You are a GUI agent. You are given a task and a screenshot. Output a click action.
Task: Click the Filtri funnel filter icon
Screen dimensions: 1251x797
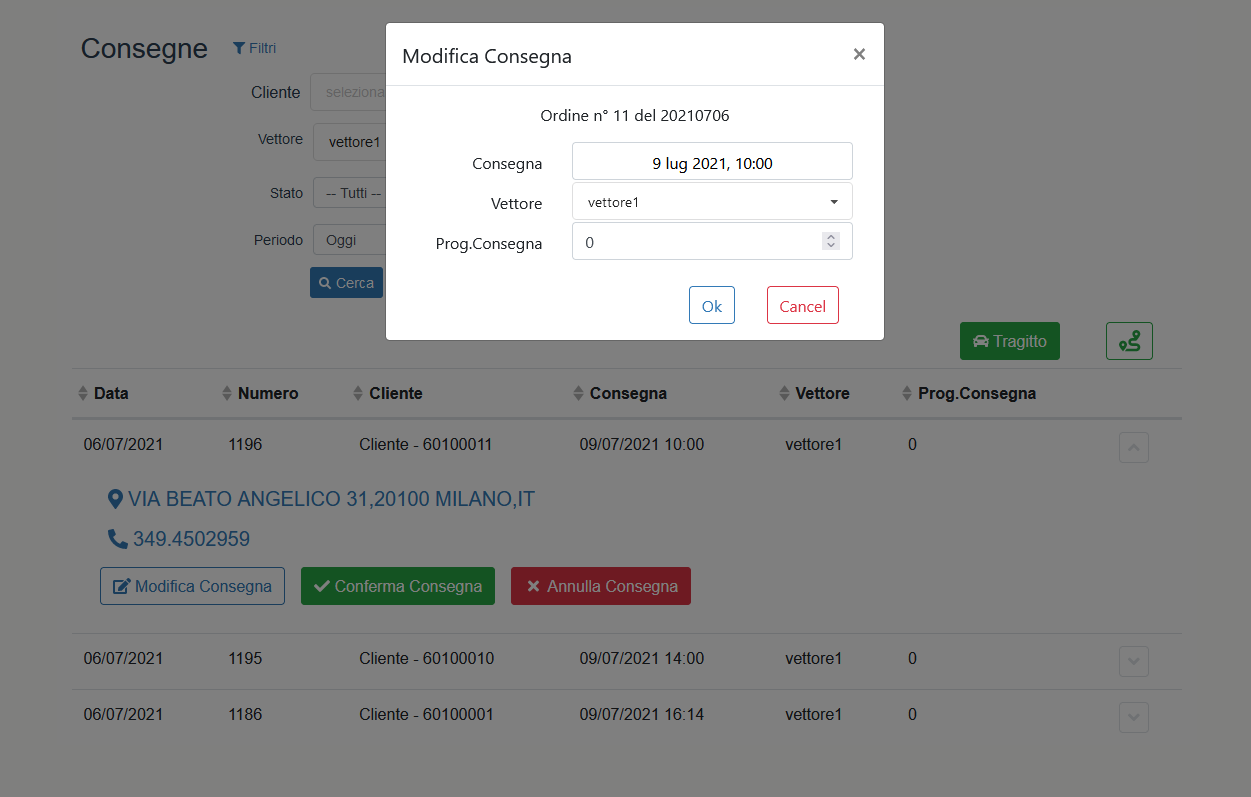point(239,48)
